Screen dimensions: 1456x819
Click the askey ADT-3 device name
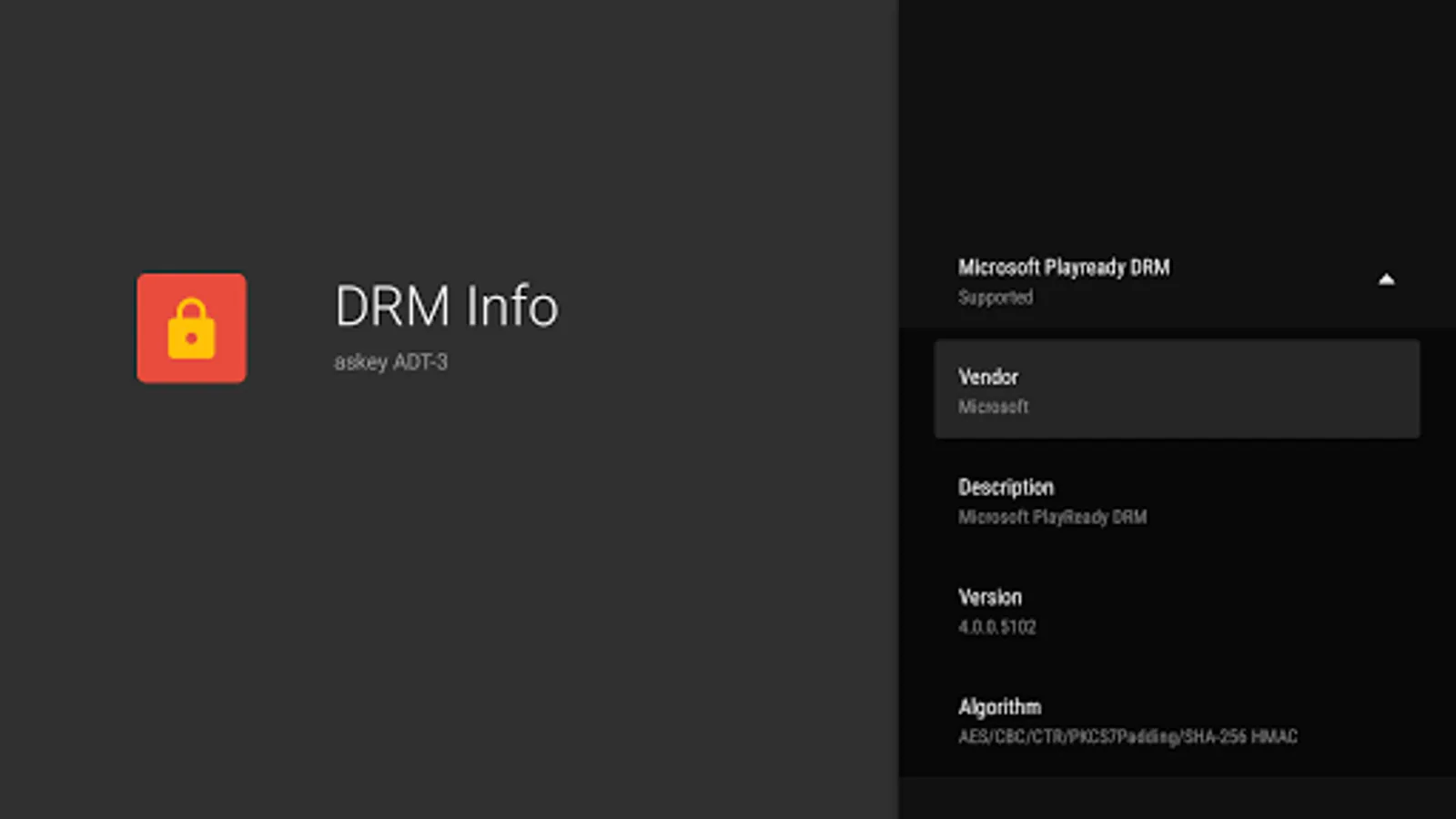(x=390, y=362)
